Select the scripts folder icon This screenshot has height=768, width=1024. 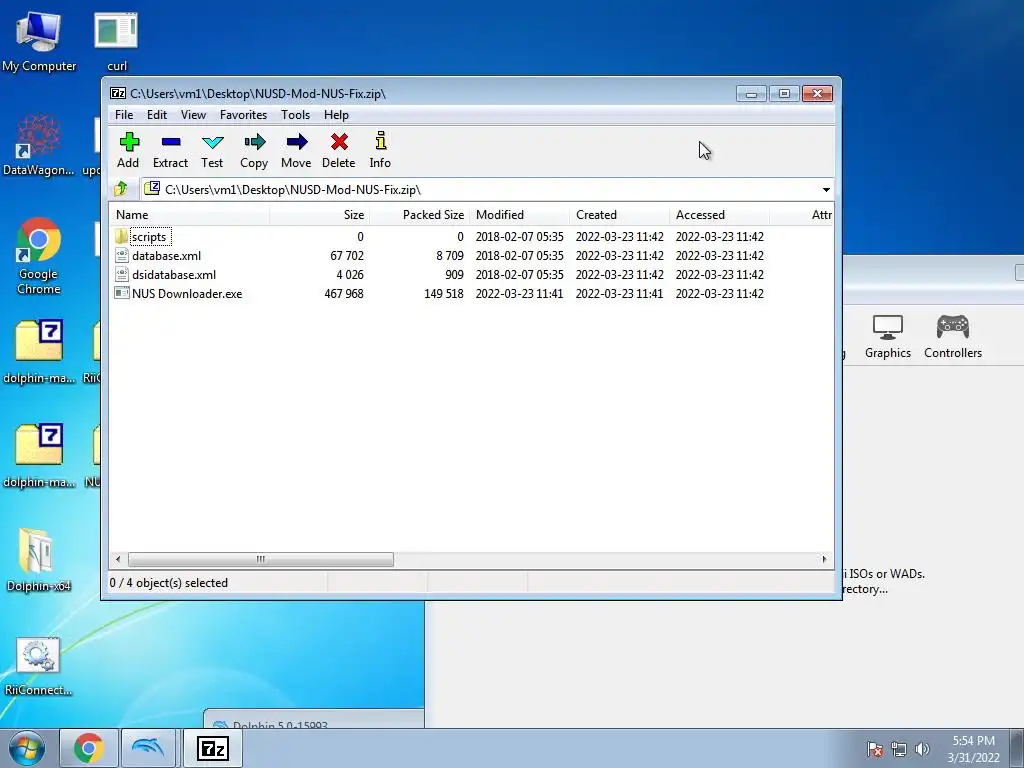tap(121, 236)
